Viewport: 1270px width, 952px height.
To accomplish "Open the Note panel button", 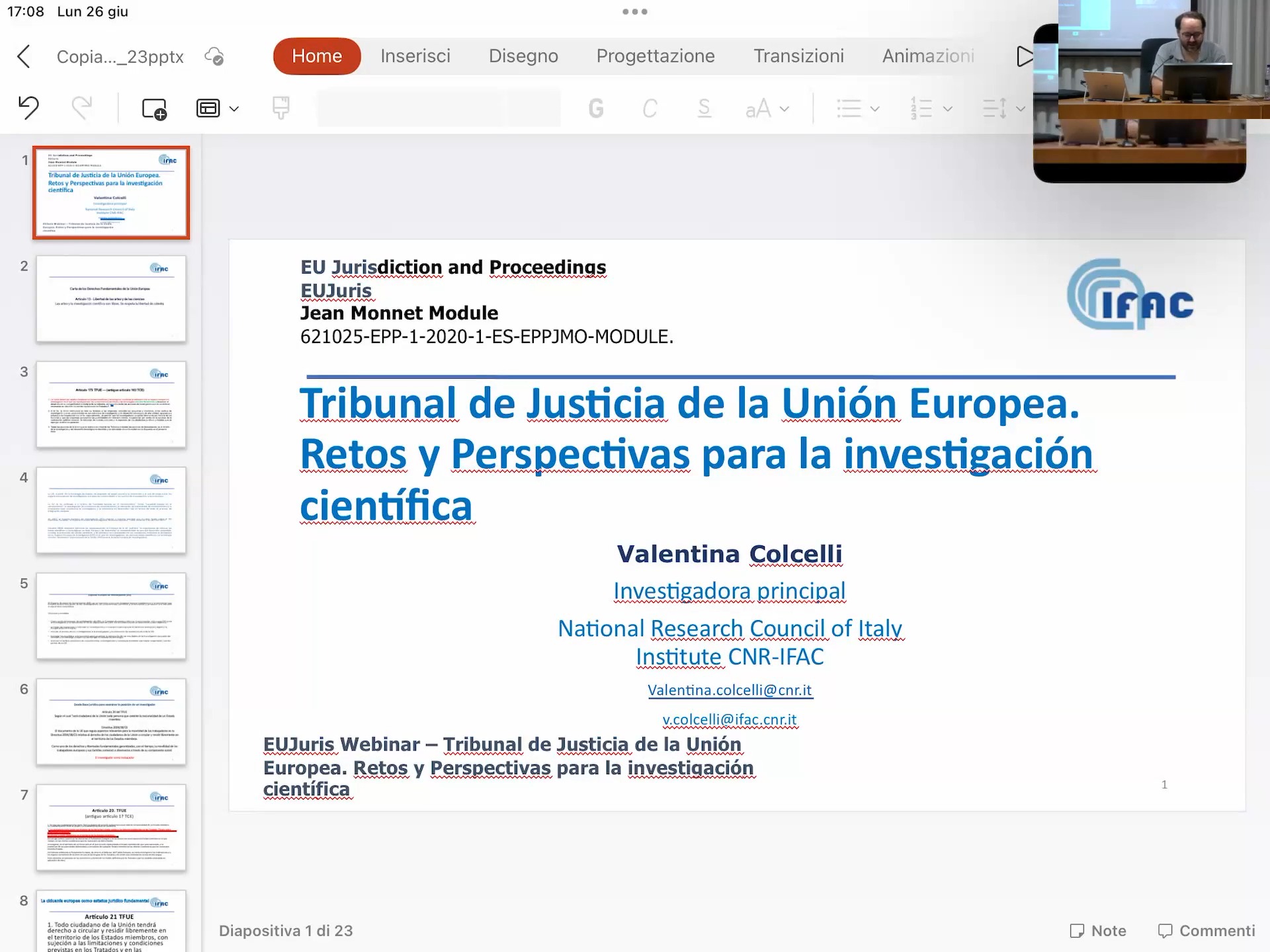I will (1098, 931).
